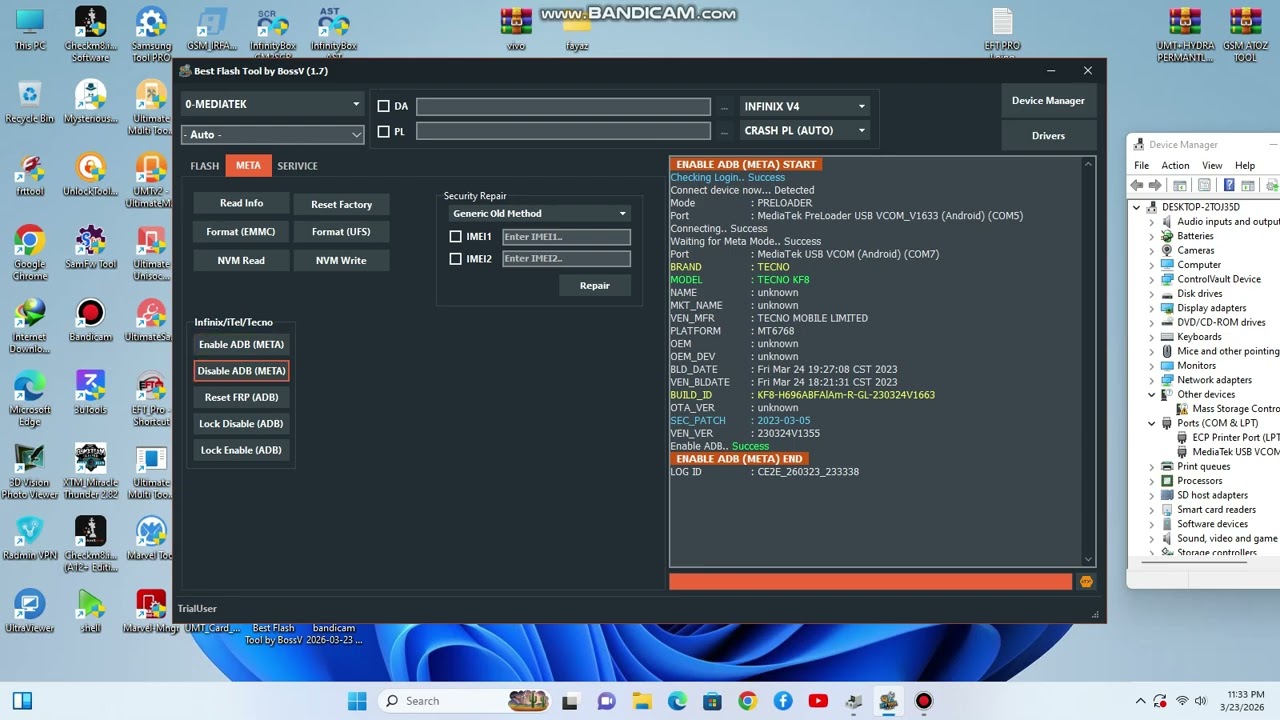Launch the Radmin VPN desktop shortcut
1280x720 pixels.
pos(30,538)
